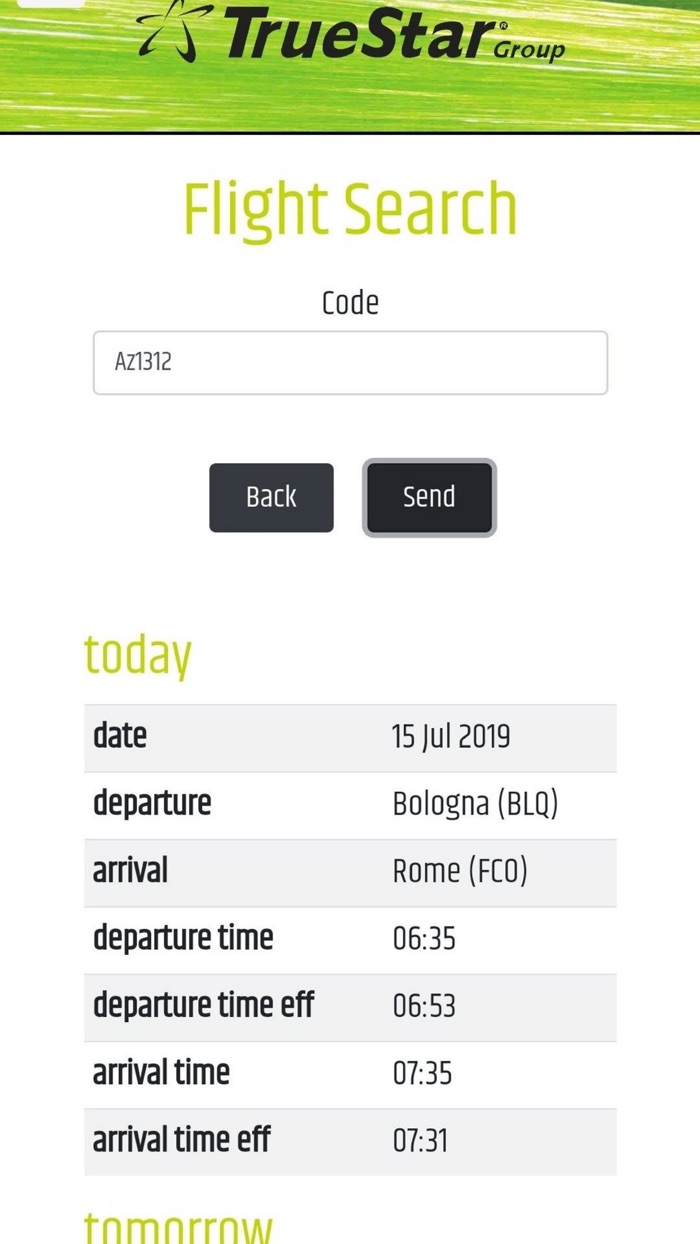Select the arrival label in the table
Viewport: 700px width, 1244px height.
pyautogui.click(x=130, y=871)
